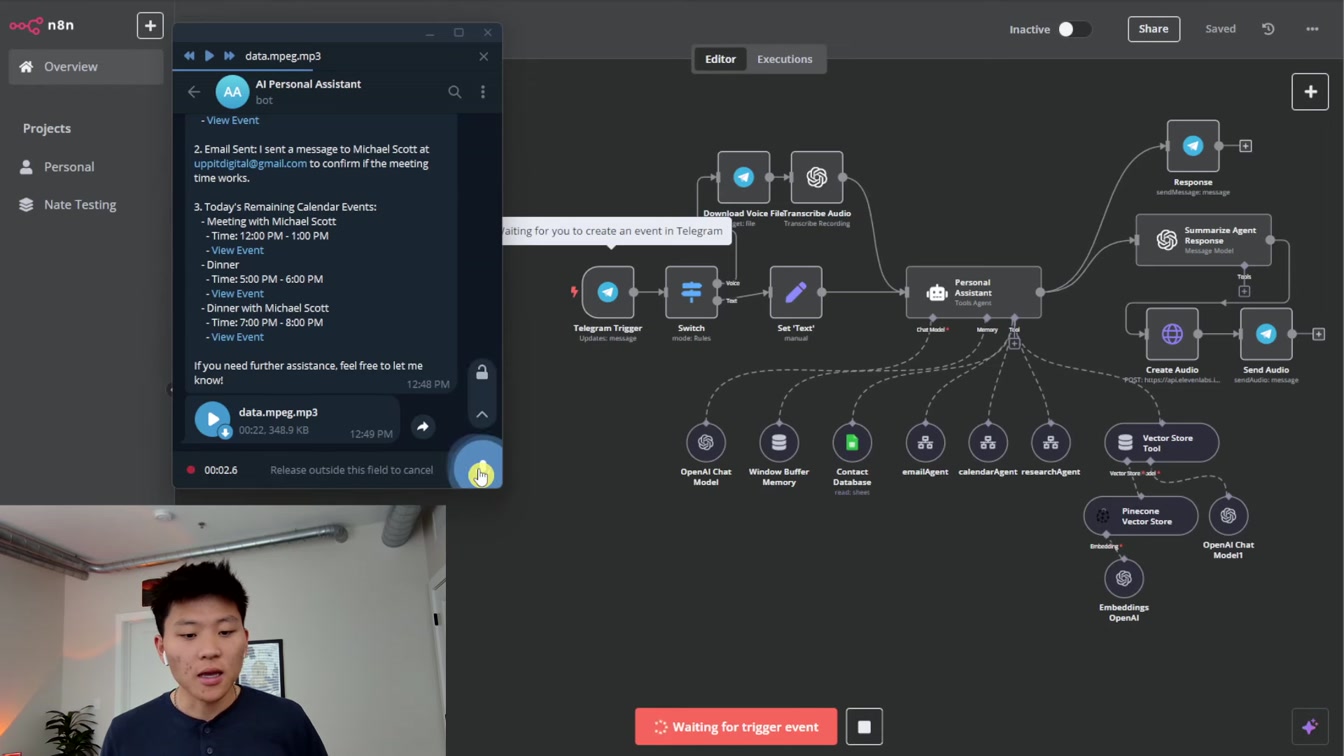Open the calendarAgent tool node
1344x756 pixels.
pos(988,442)
